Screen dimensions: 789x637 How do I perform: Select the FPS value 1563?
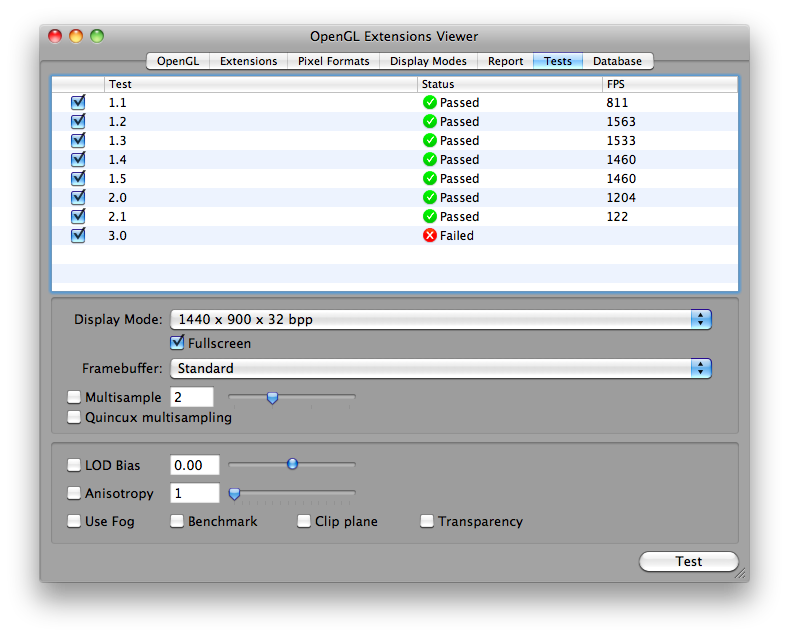[x=621, y=122]
